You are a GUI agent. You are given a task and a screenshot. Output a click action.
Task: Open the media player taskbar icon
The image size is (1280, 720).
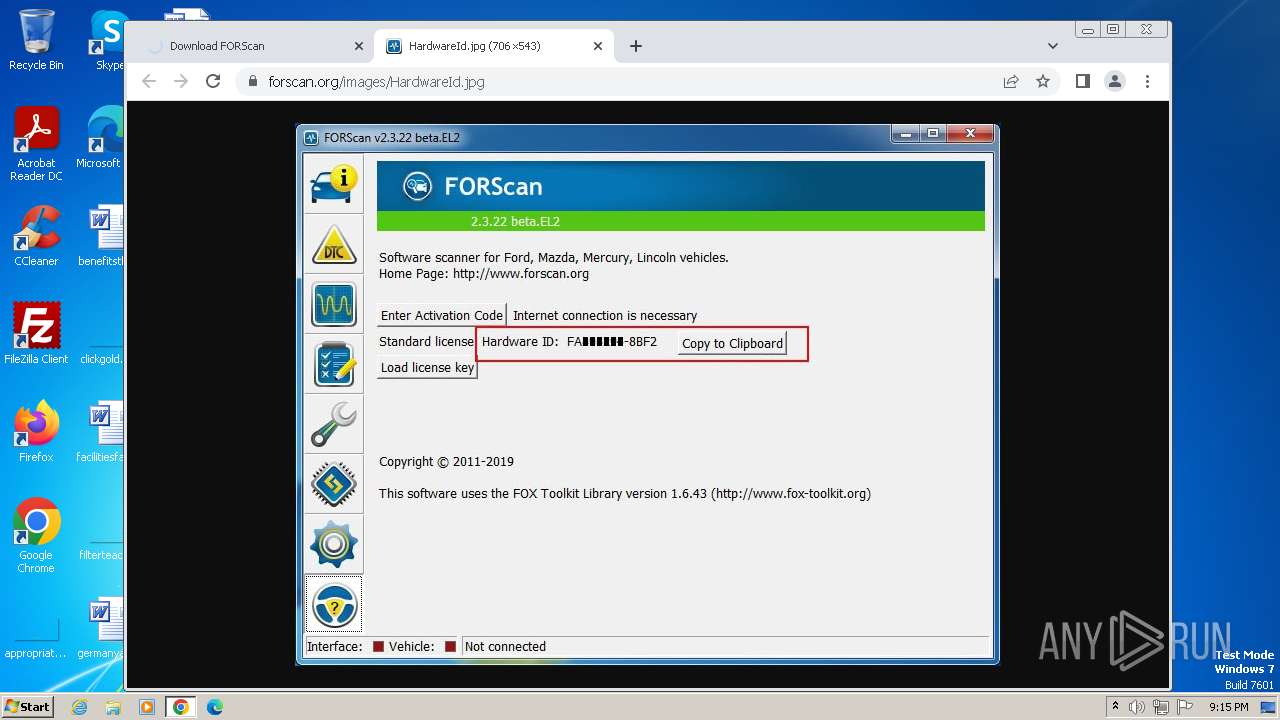pos(146,707)
